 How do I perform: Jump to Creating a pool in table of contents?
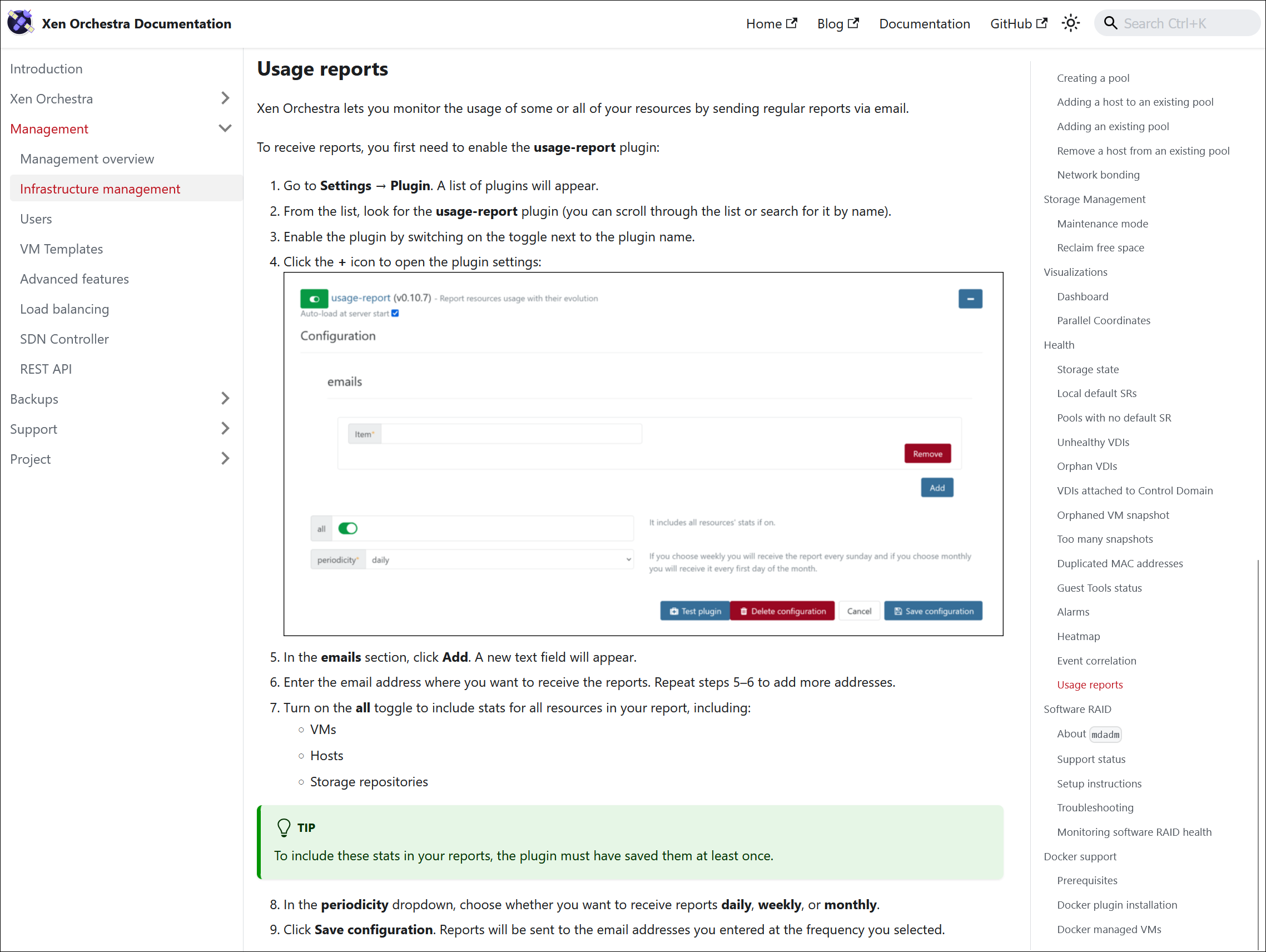point(1093,78)
